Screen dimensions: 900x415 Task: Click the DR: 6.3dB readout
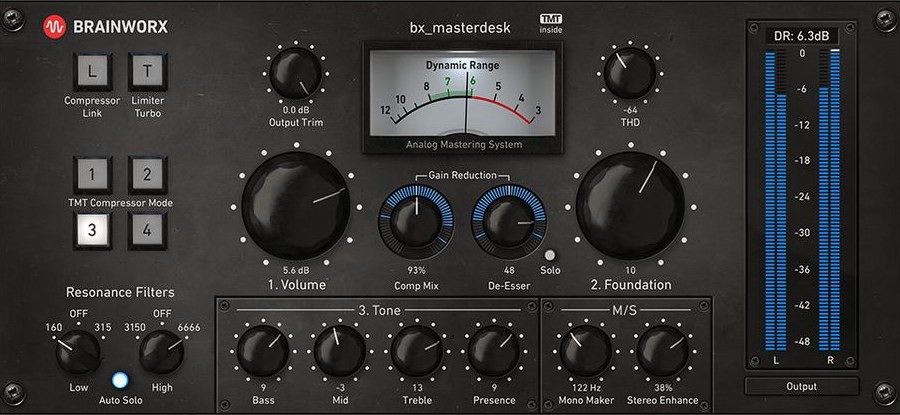click(x=801, y=36)
